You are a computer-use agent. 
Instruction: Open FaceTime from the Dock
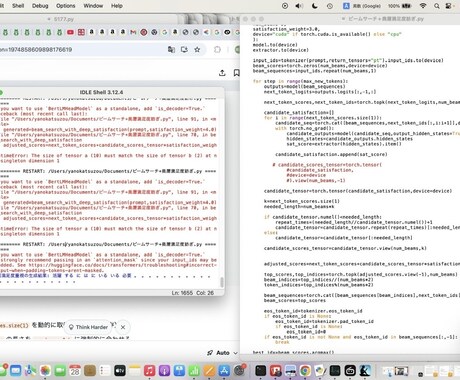click(60, 370)
